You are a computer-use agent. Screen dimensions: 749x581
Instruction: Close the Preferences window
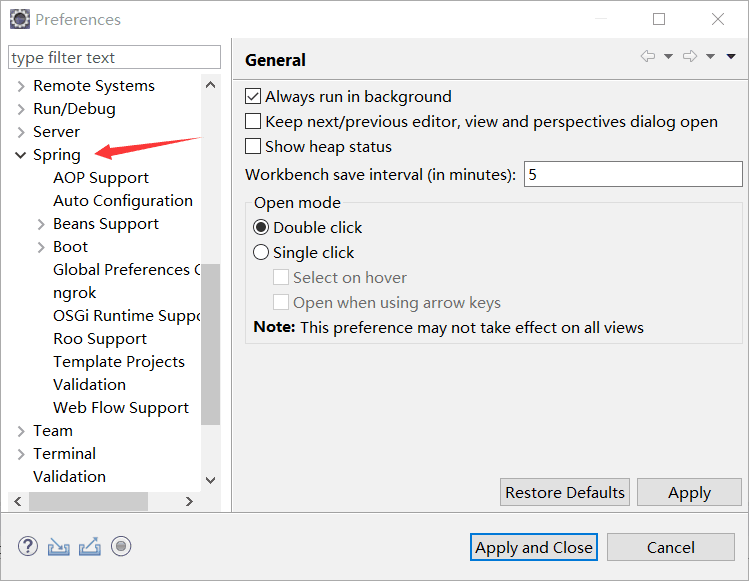tap(717, 19)
